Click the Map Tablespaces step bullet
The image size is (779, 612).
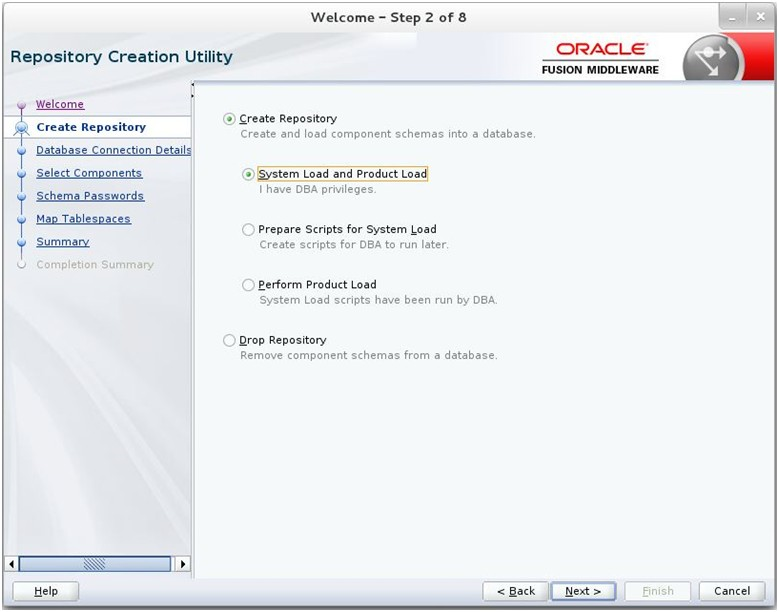(x=21, y=219)
